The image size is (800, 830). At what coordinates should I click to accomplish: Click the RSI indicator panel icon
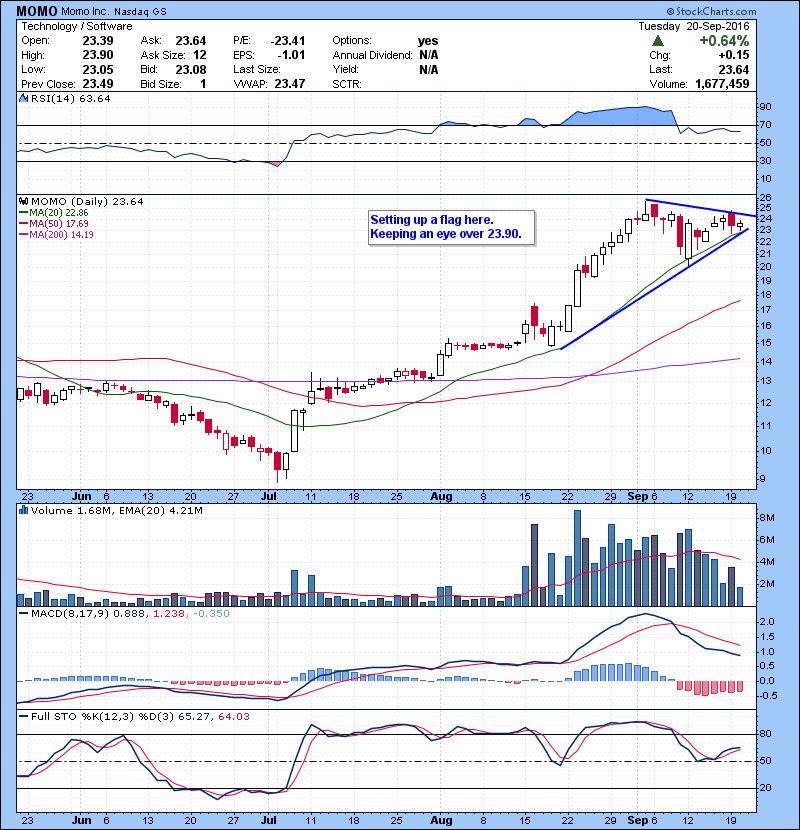click(23, 98)
